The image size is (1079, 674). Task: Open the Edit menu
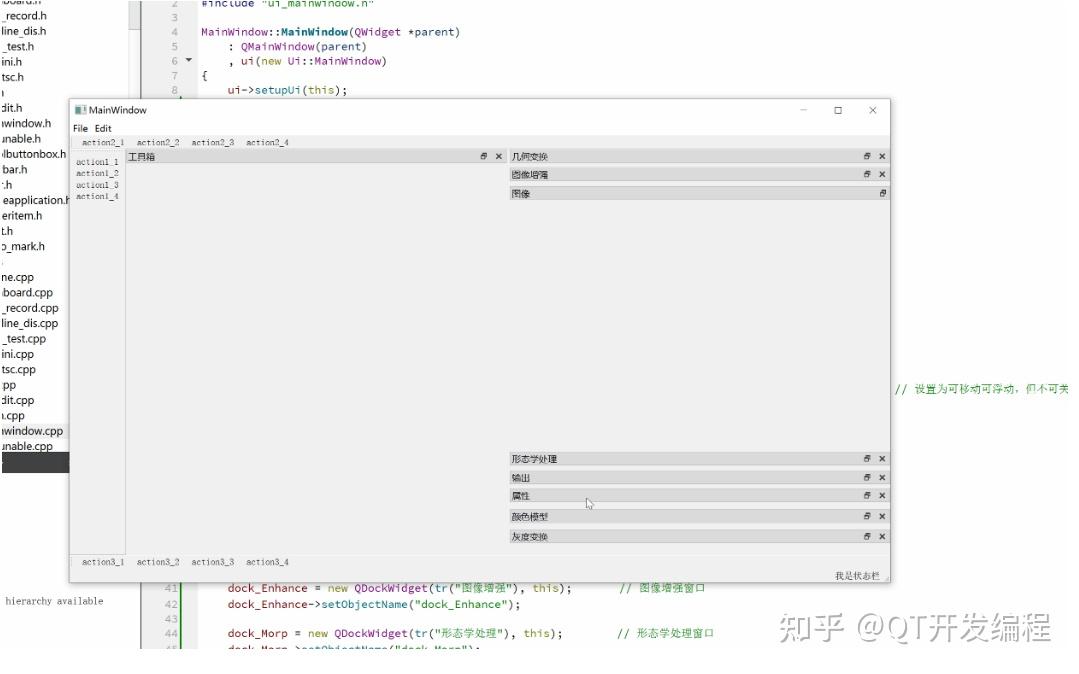[x=103, y=128]
